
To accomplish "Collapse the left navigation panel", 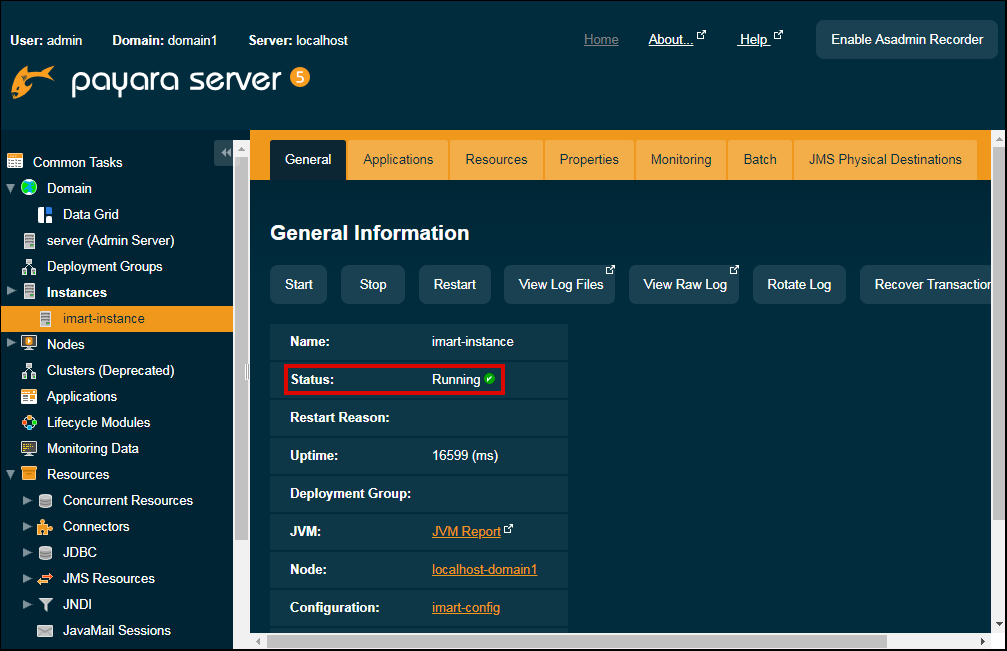I will (x=225, y=152).
